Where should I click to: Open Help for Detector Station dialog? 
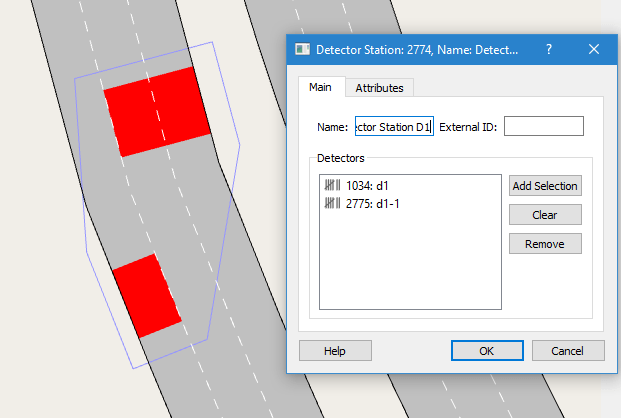(x=335, y=351)
